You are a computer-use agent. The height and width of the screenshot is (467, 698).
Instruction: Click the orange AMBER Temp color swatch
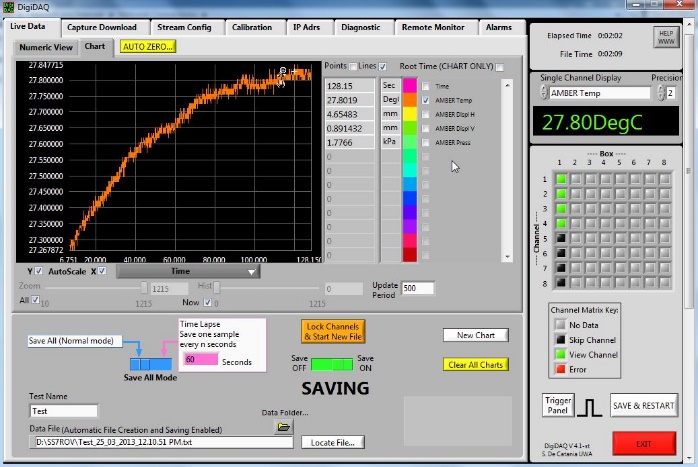(408, 101)
